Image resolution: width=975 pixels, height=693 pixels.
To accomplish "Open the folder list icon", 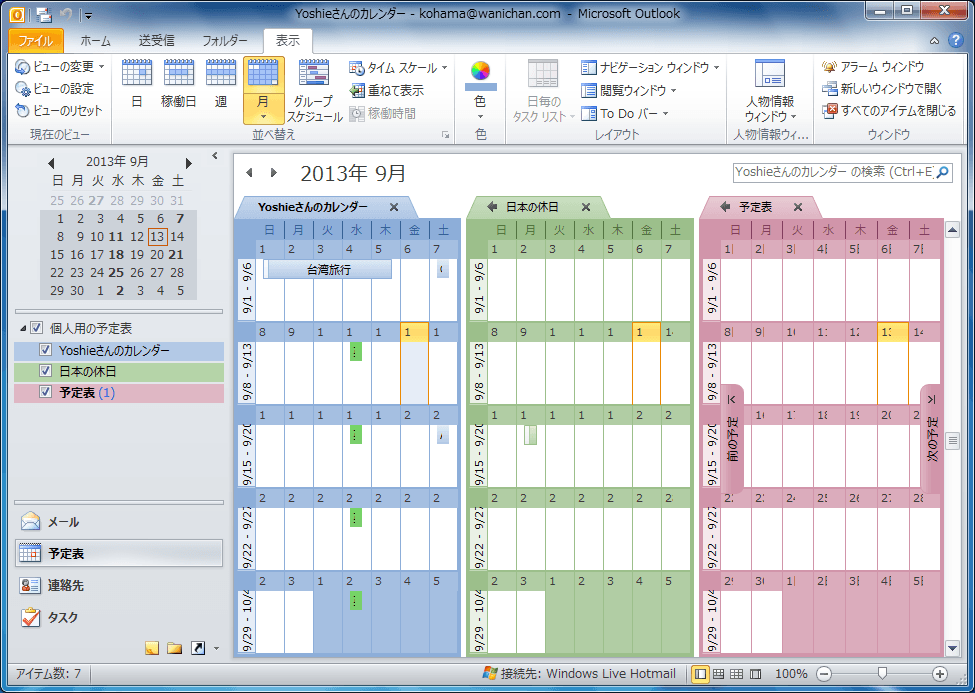I will pos(175,649).
